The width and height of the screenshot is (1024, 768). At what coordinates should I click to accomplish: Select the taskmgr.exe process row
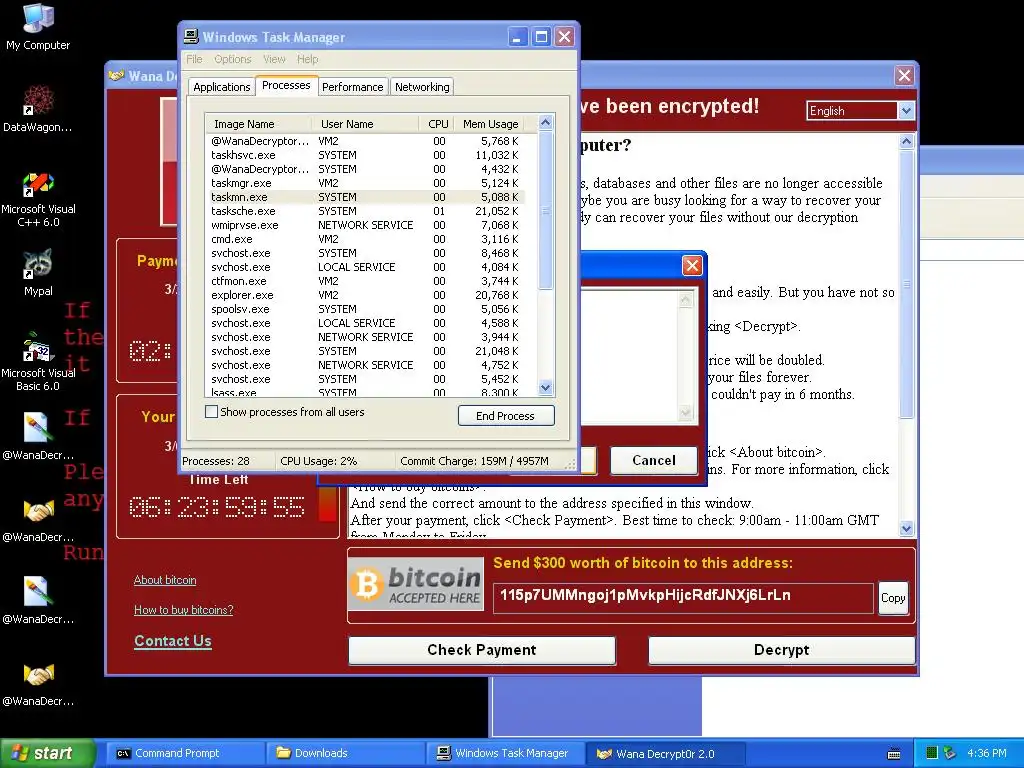[365, 183]
